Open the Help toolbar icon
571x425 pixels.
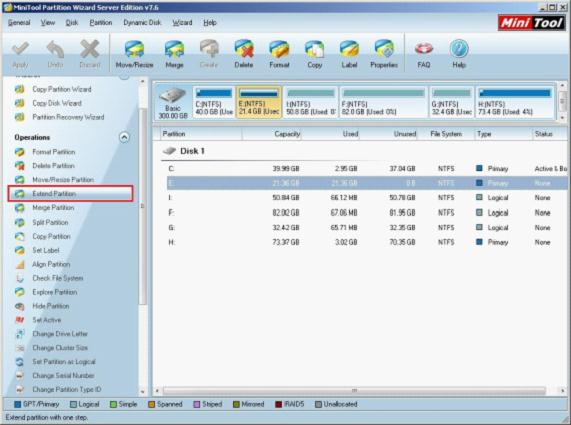click(459, 54)
